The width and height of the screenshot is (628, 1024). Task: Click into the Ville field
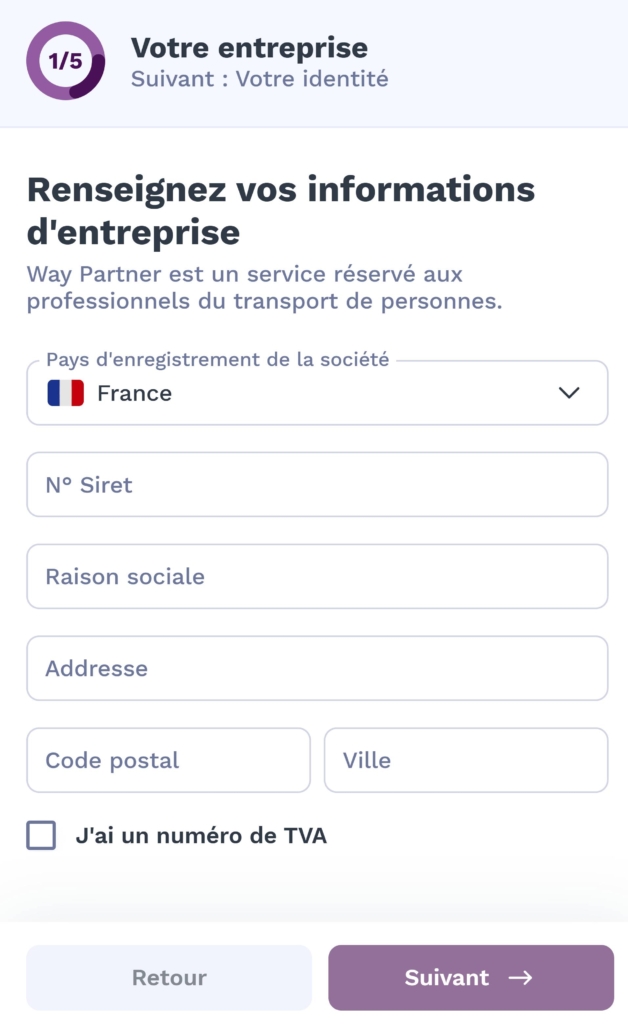click(x=466, y=760)
